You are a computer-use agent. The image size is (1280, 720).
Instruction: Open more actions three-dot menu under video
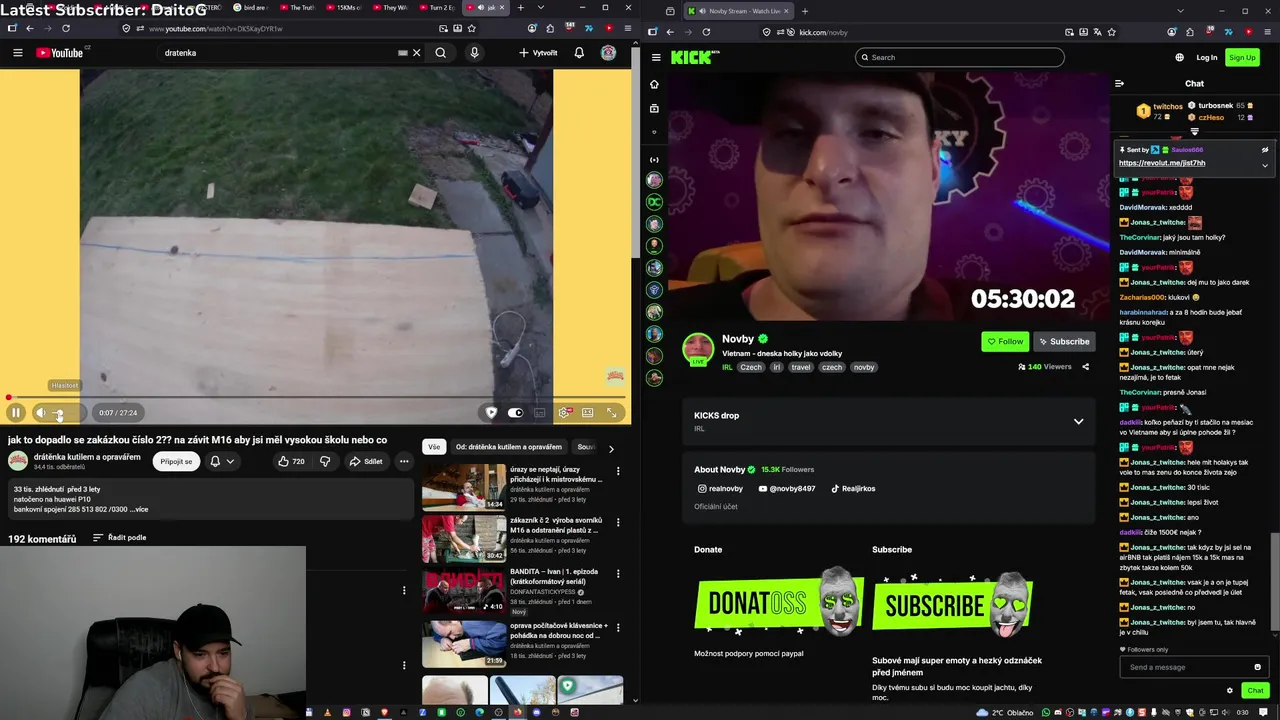click(x=404, y=461)
